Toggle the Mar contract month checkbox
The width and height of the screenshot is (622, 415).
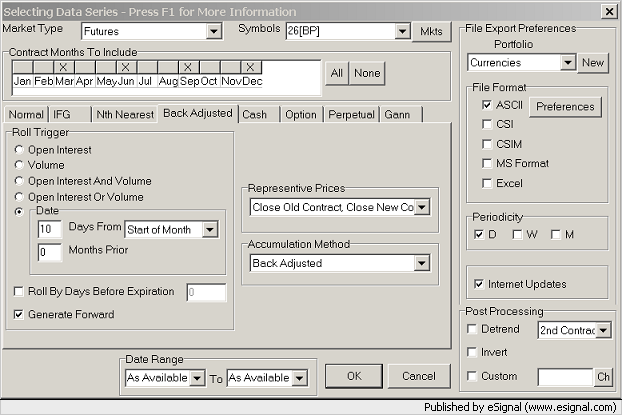pos(63,68)
